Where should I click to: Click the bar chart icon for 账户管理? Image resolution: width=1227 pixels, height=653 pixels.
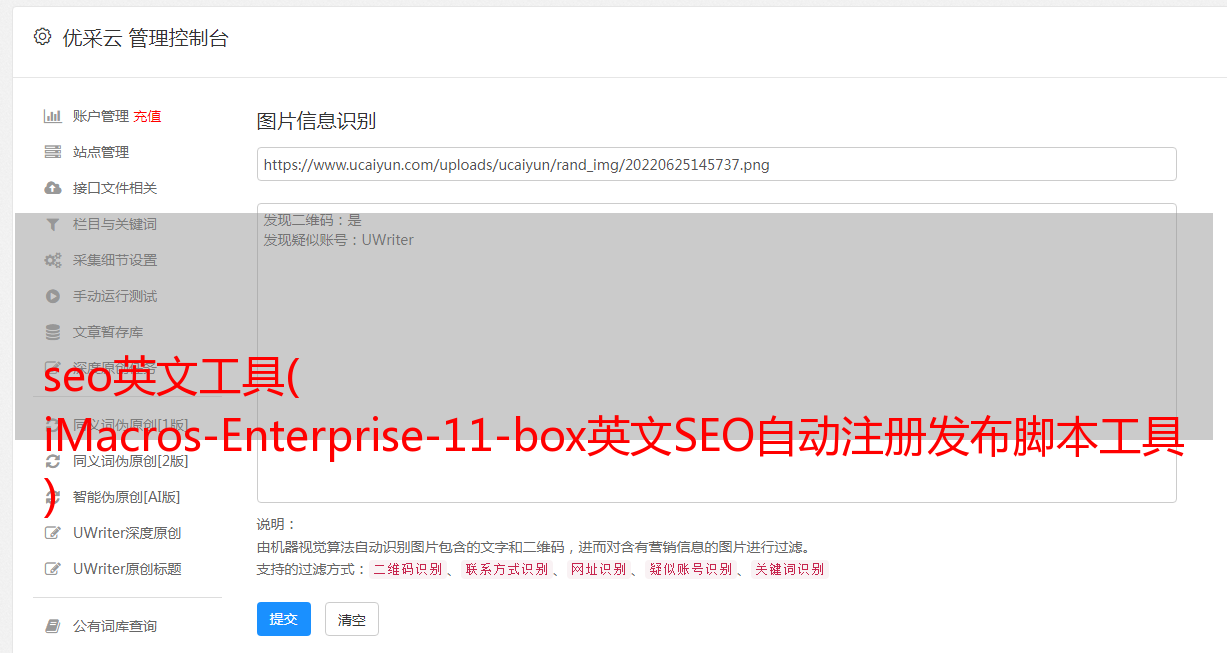point(53,116)
